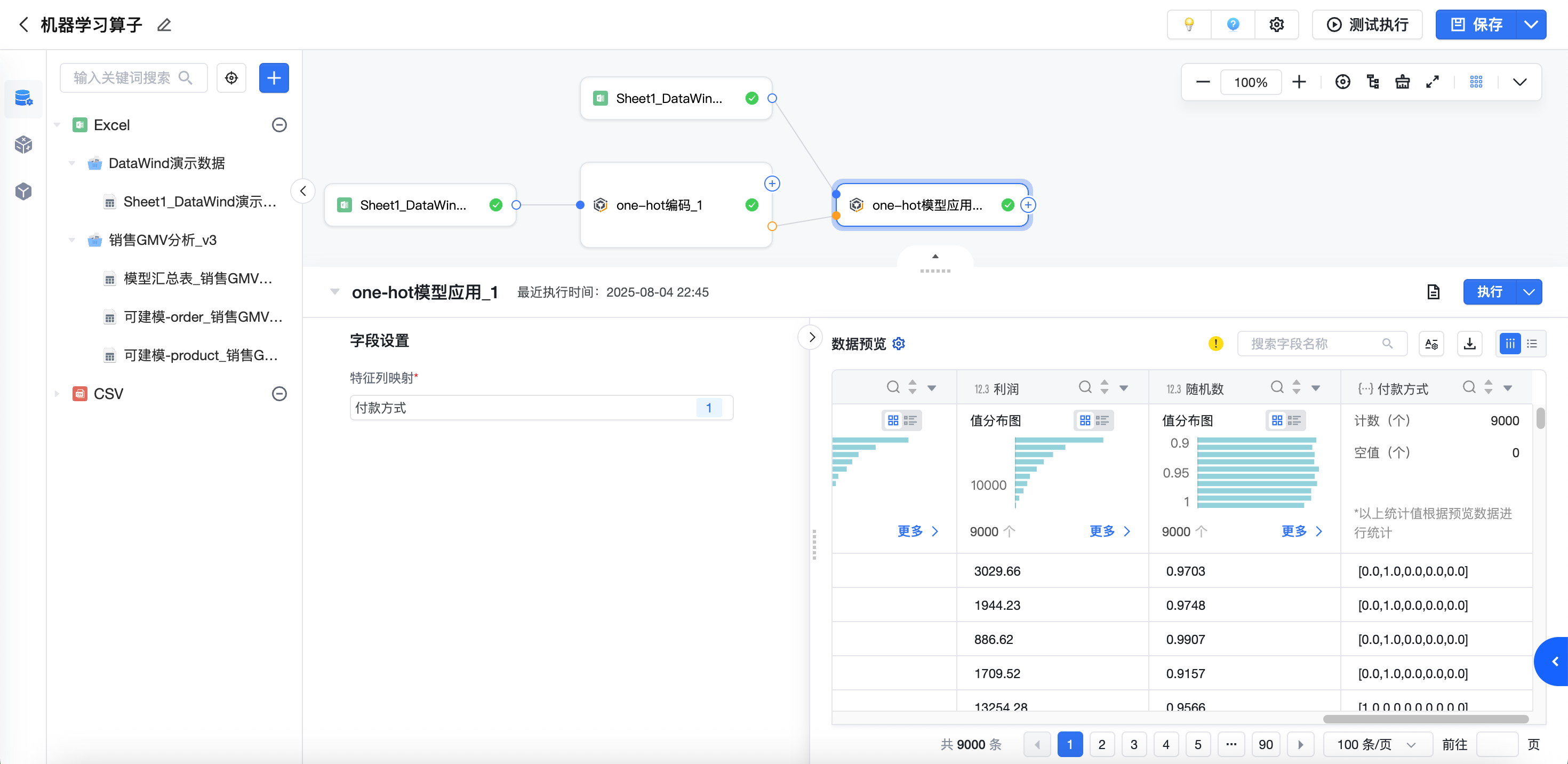Screen dimensions: 1568x764
Task: Switch preview to column chart view
Action: click(1510, 344)
